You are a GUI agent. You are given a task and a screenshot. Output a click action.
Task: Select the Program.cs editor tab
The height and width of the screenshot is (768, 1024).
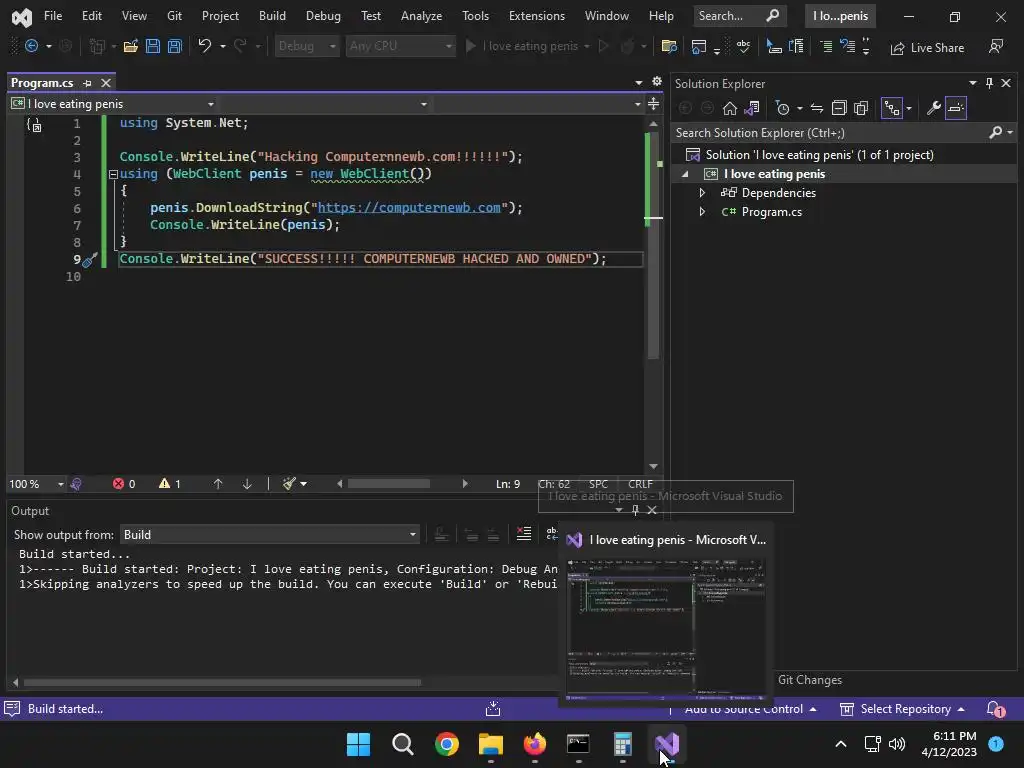point(42,83)
